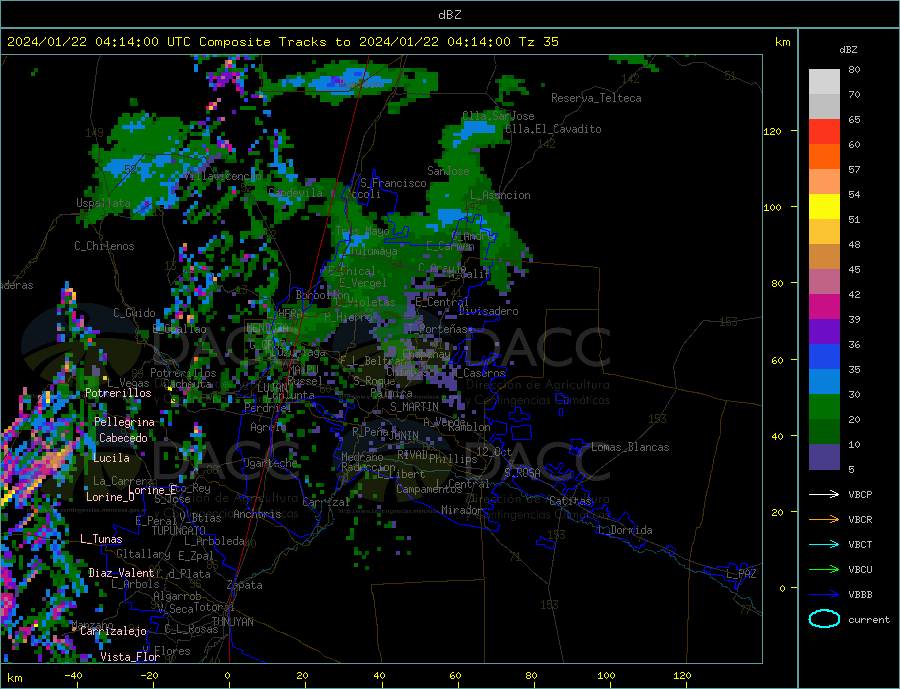900x689 pixels.
Task: Click the orange VBCR arrow in legend
Action: coord(824,520)
